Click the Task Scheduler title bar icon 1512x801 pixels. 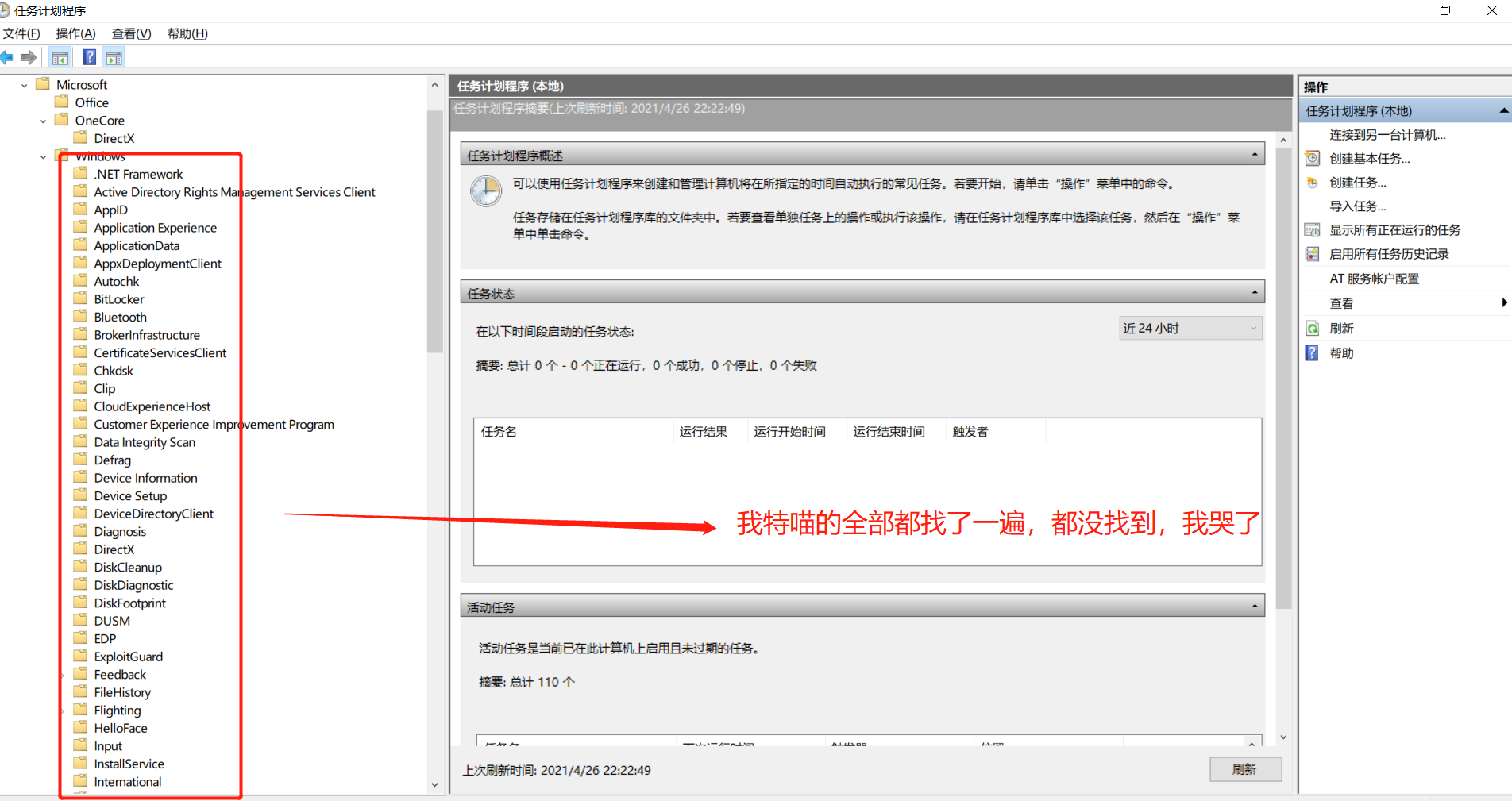click(x=5, y=10)
